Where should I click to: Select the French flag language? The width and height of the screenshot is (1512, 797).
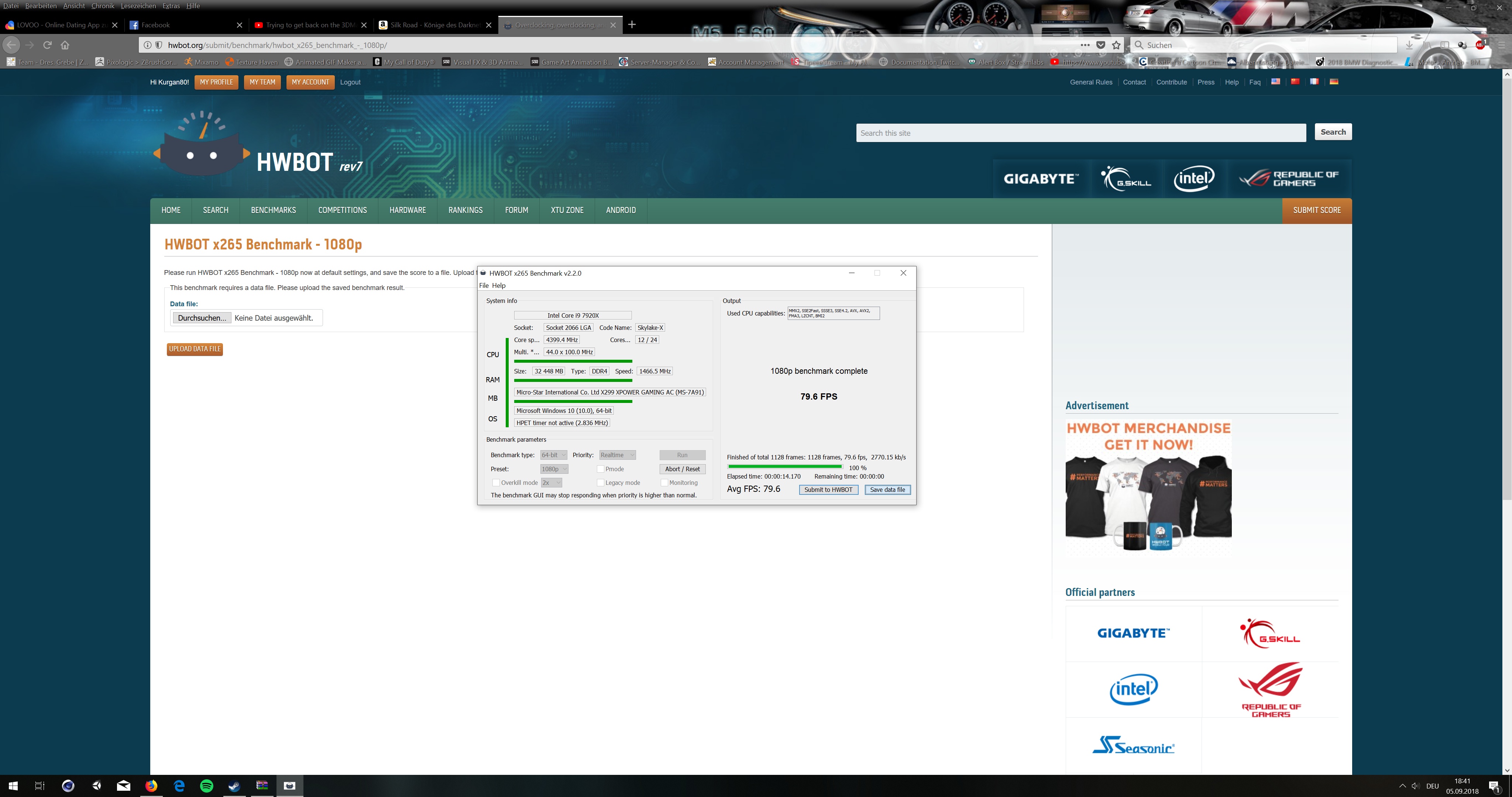(x=1314, y=82)
